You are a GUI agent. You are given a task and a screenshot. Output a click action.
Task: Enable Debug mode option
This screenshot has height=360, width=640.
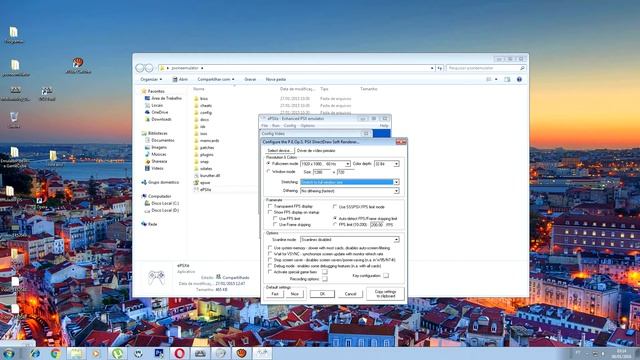point(270,266)
